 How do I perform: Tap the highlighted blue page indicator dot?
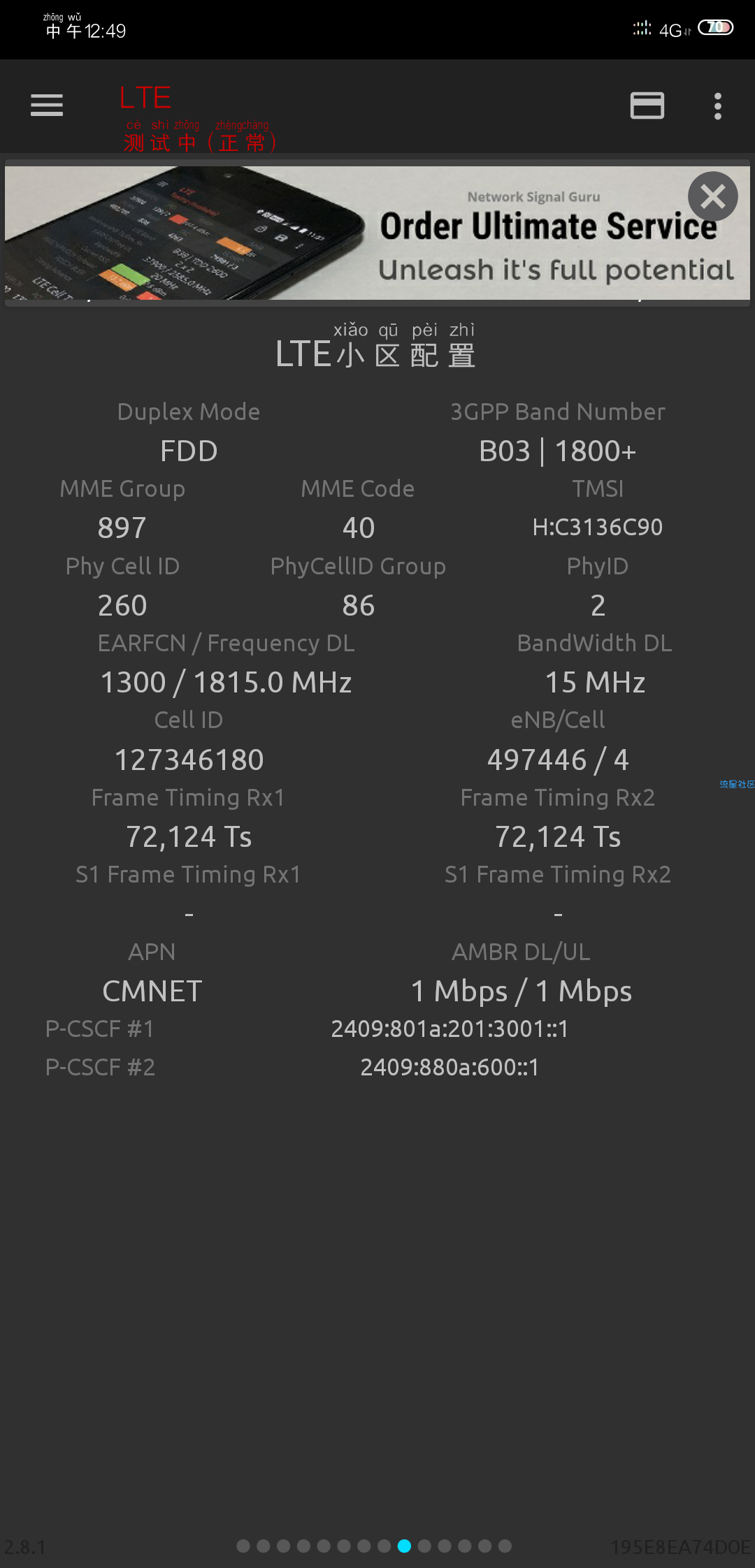click(x=404, y=1546)
